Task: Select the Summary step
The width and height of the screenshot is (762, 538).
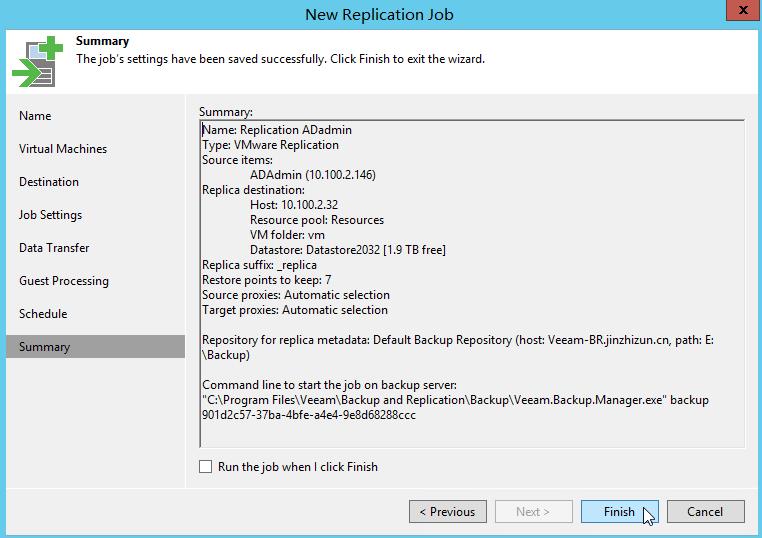Action: [x=95, y=347]
